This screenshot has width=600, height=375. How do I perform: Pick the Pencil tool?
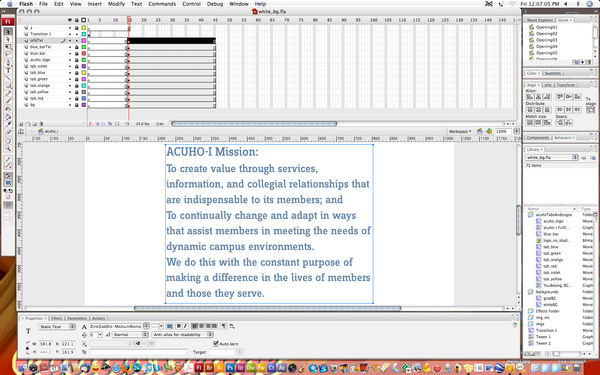tap(8, 93)
